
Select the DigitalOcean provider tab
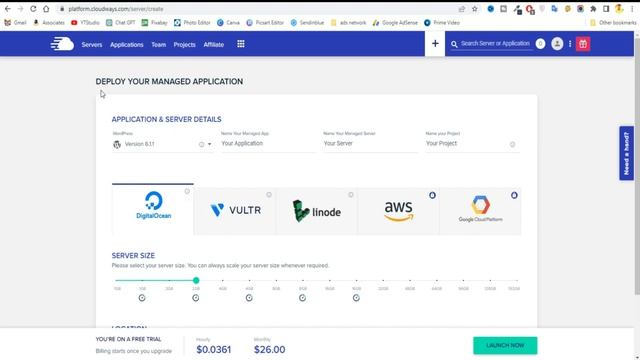click(x=153, y=209)
